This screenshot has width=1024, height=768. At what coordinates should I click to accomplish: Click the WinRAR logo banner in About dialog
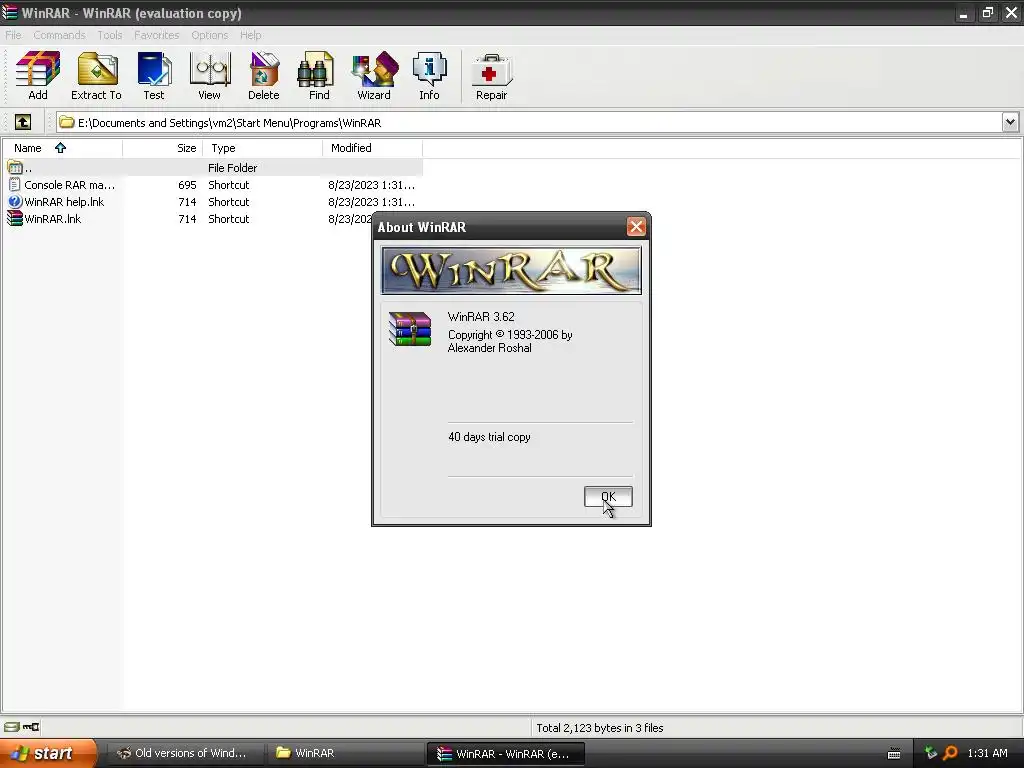pos(511,270)
